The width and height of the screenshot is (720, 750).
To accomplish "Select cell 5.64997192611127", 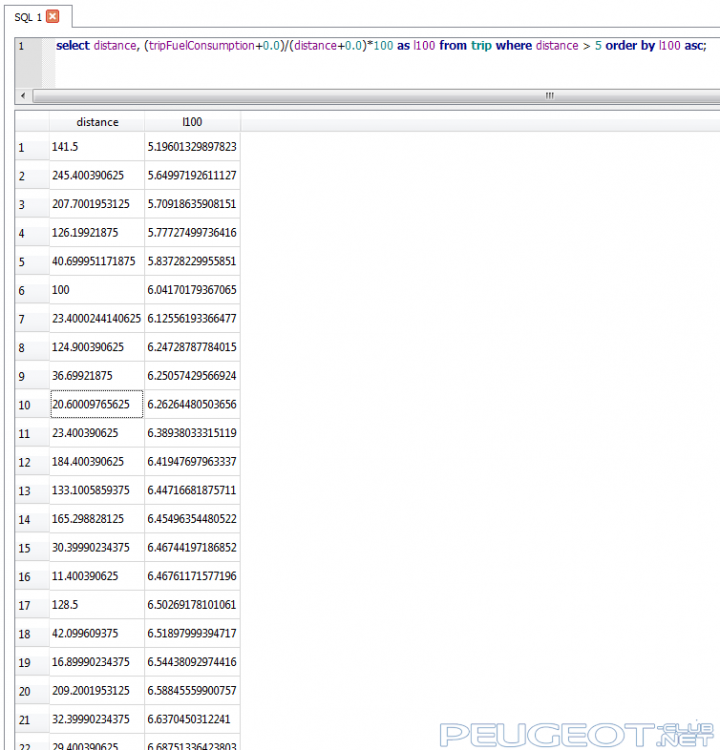I will coord(192,176).
